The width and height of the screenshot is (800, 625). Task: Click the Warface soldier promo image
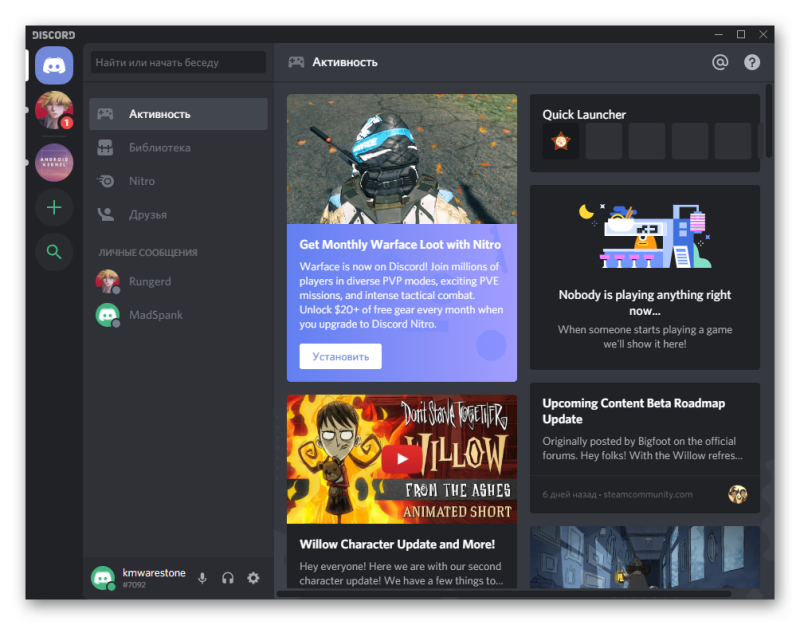(x=402, y=159)
